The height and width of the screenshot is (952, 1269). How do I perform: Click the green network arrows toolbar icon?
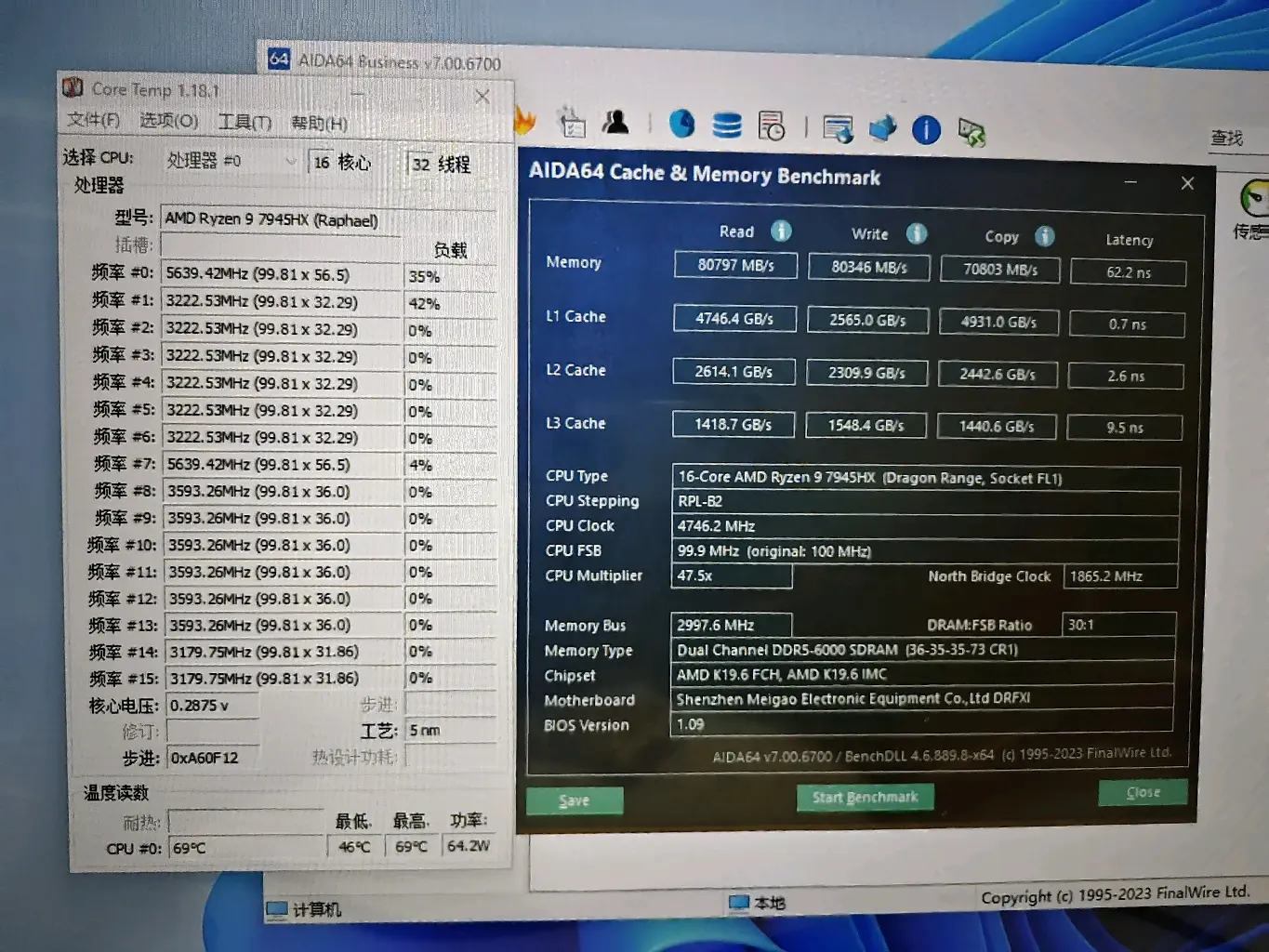coord(972,132)
